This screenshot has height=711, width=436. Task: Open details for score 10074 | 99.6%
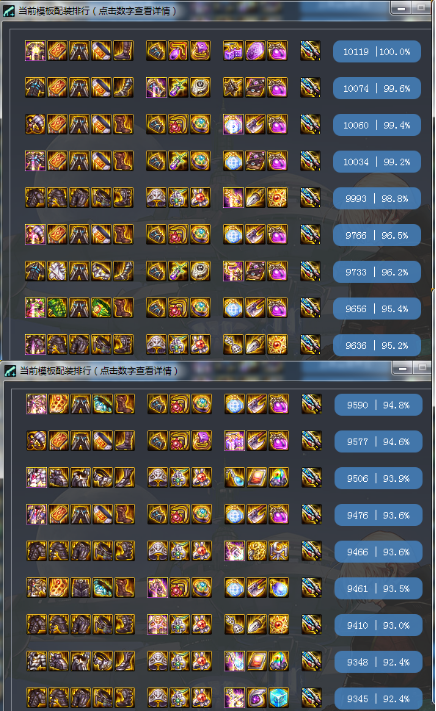coord(377,88)
